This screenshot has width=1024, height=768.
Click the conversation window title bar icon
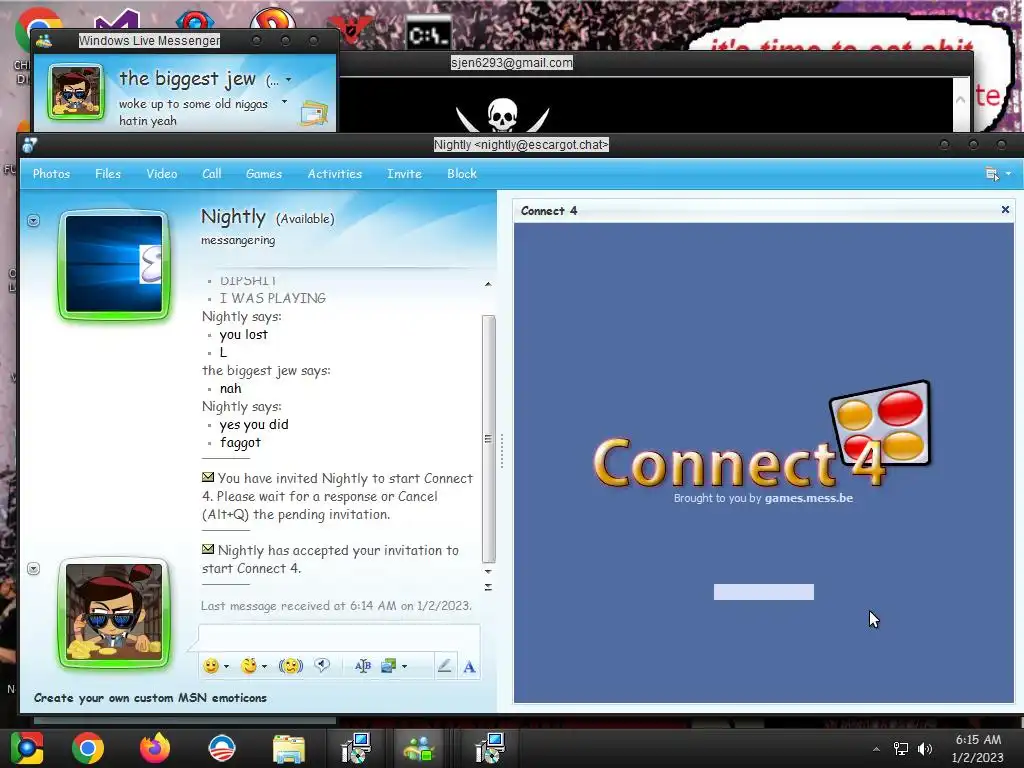[30, 144]
